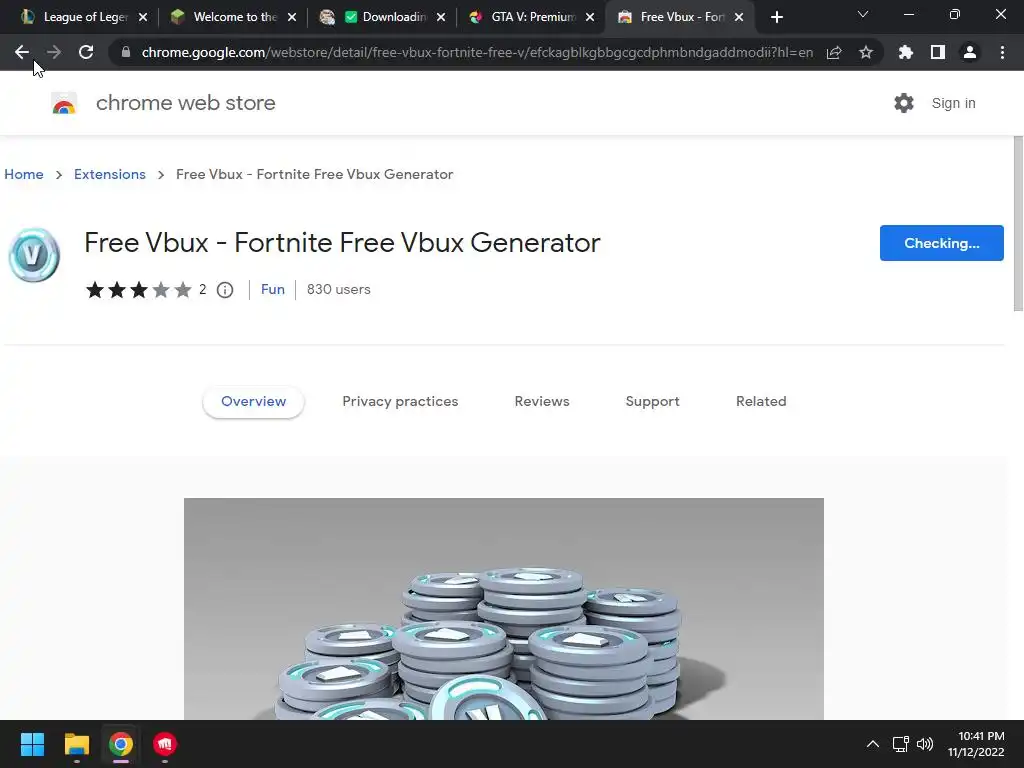The image size is (1024, 768).
Task: Open the clock and date panel
Action: tap(976, 744)
